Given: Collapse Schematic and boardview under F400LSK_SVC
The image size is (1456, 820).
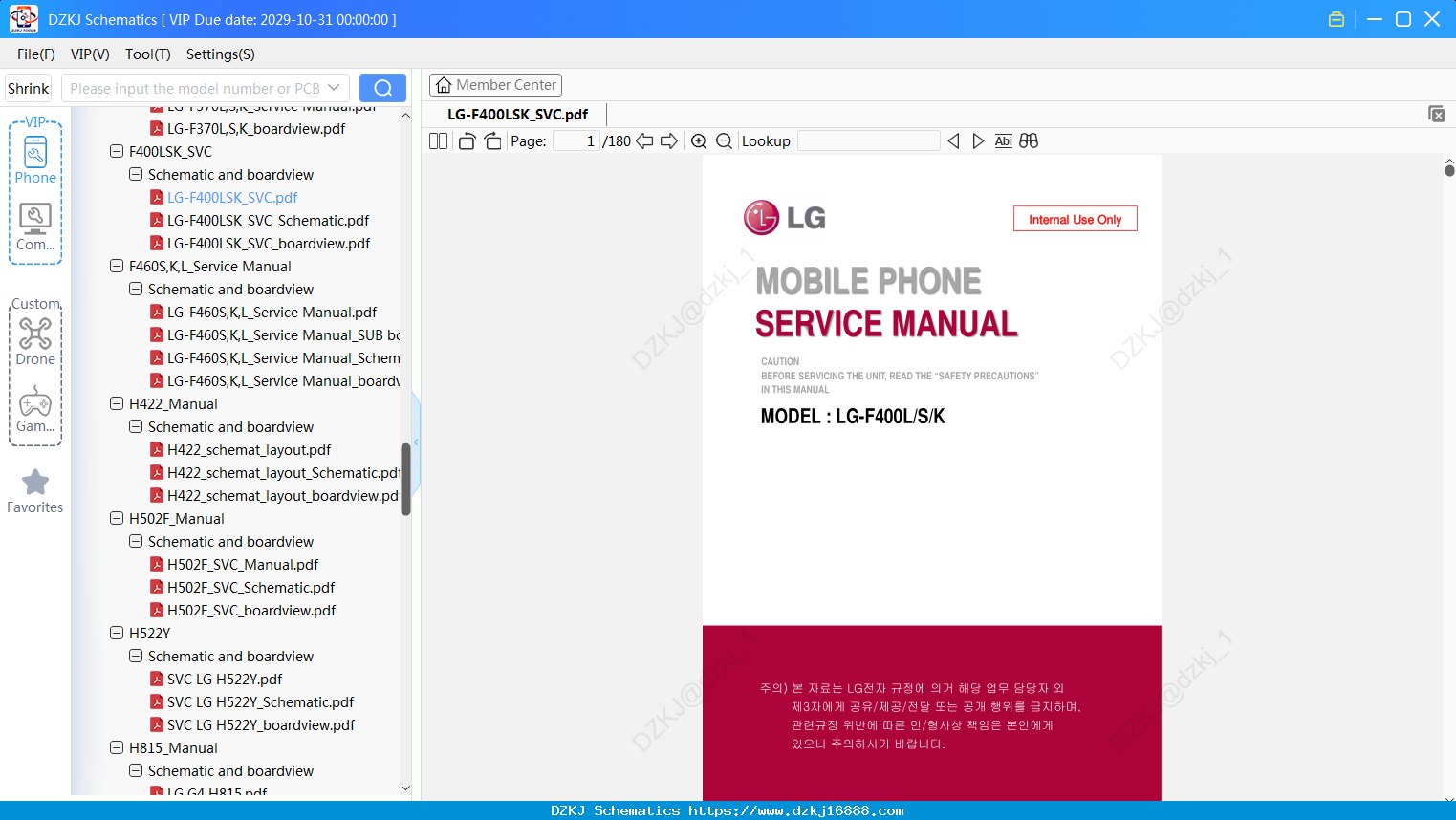Looking at the screenshot, I should point(136,174).
